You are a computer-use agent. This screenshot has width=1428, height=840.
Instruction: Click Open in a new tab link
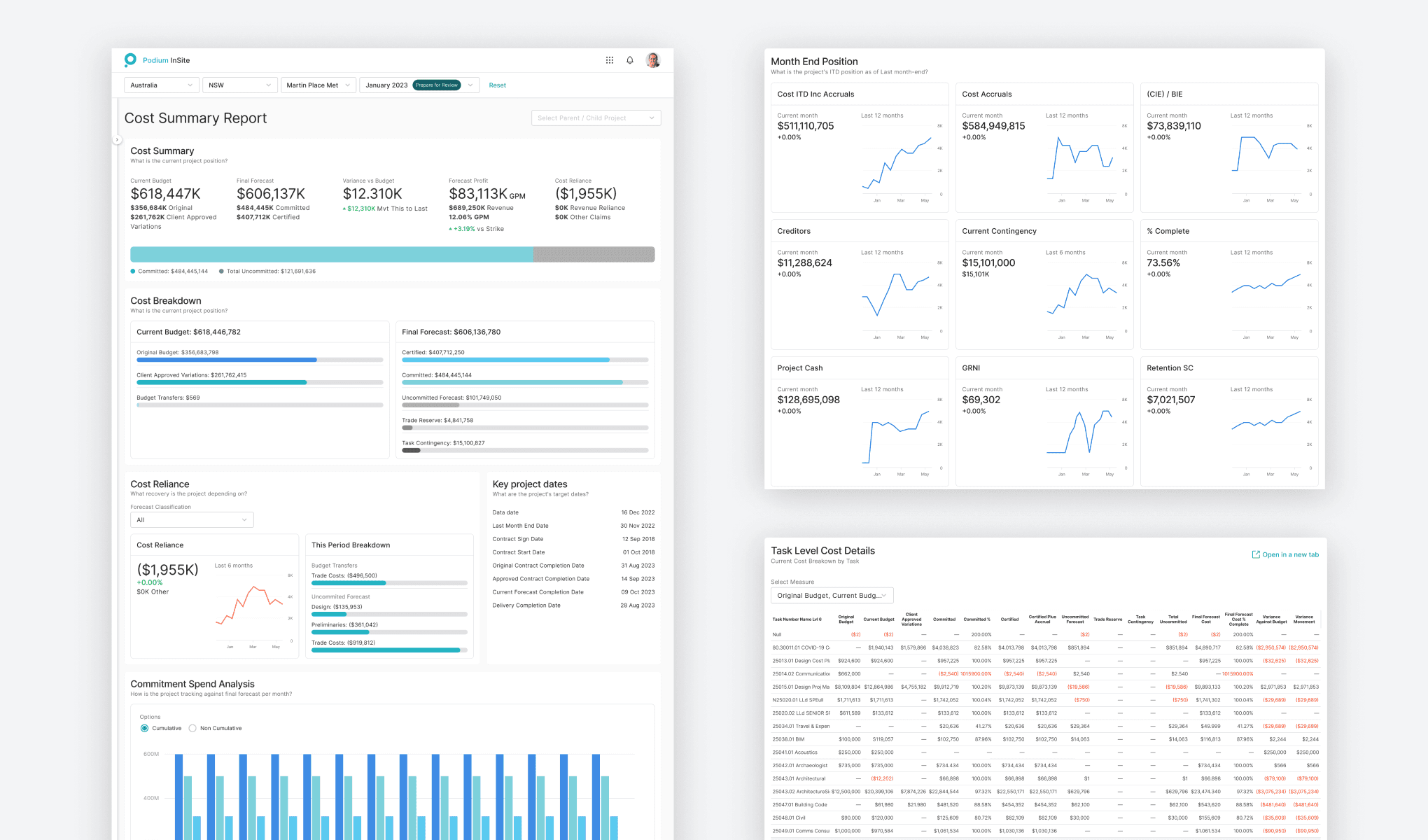coord(1285,554)
